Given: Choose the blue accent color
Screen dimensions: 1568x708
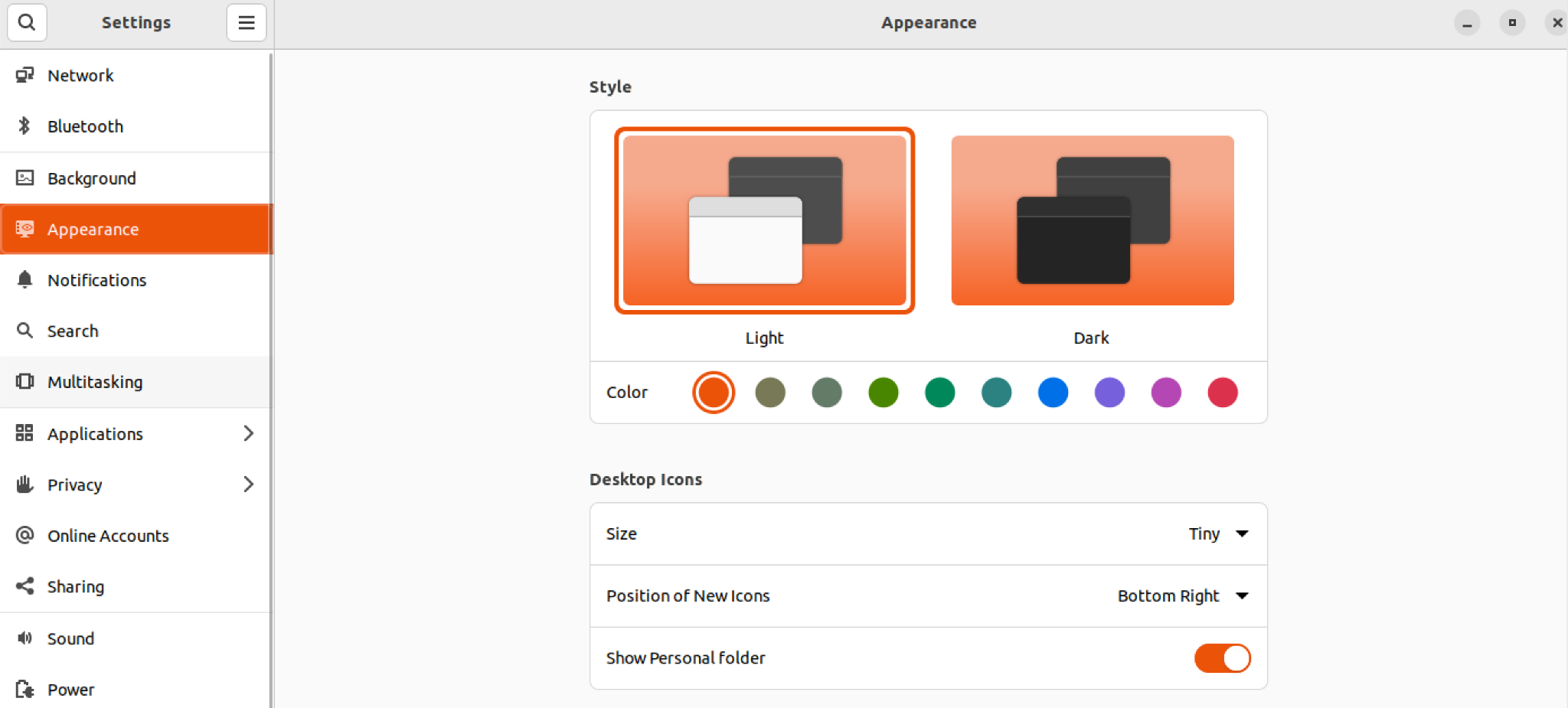Looking at the screenshot, I should pos(1053,393).
